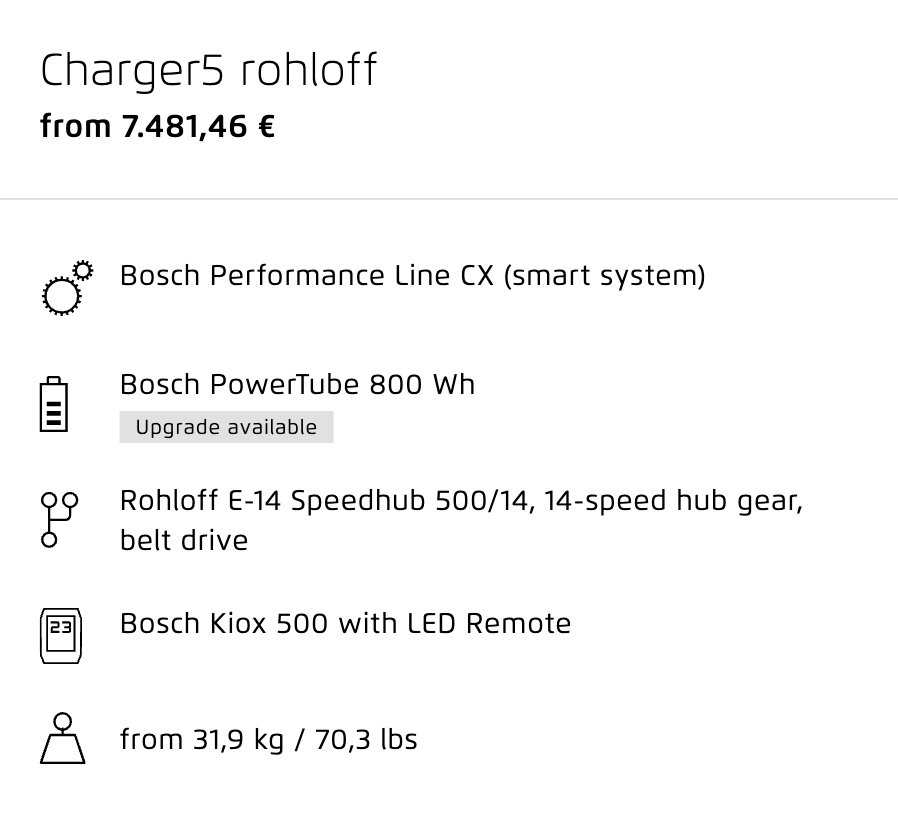
Task: Select "Bosch Kiox 500 with LED Remote"
Action: [x=345, y=623]
